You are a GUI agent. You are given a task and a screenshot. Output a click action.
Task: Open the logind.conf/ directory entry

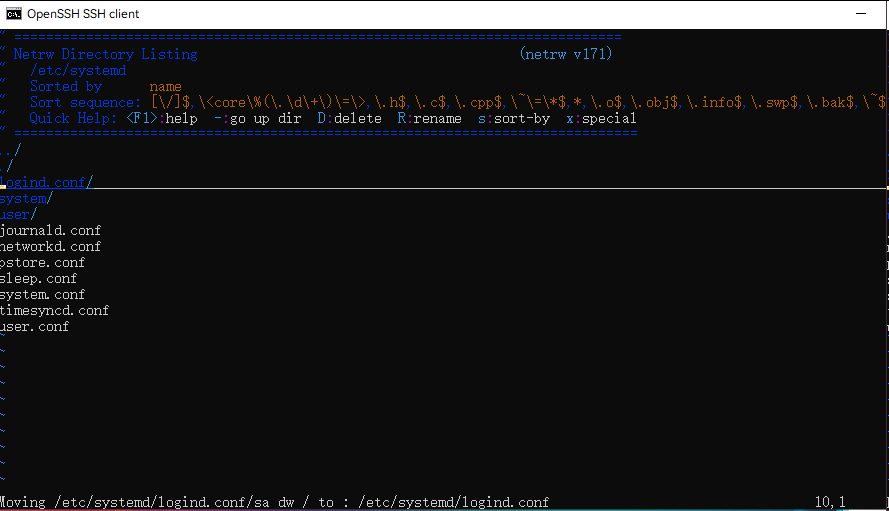click(x=46, y=182)
